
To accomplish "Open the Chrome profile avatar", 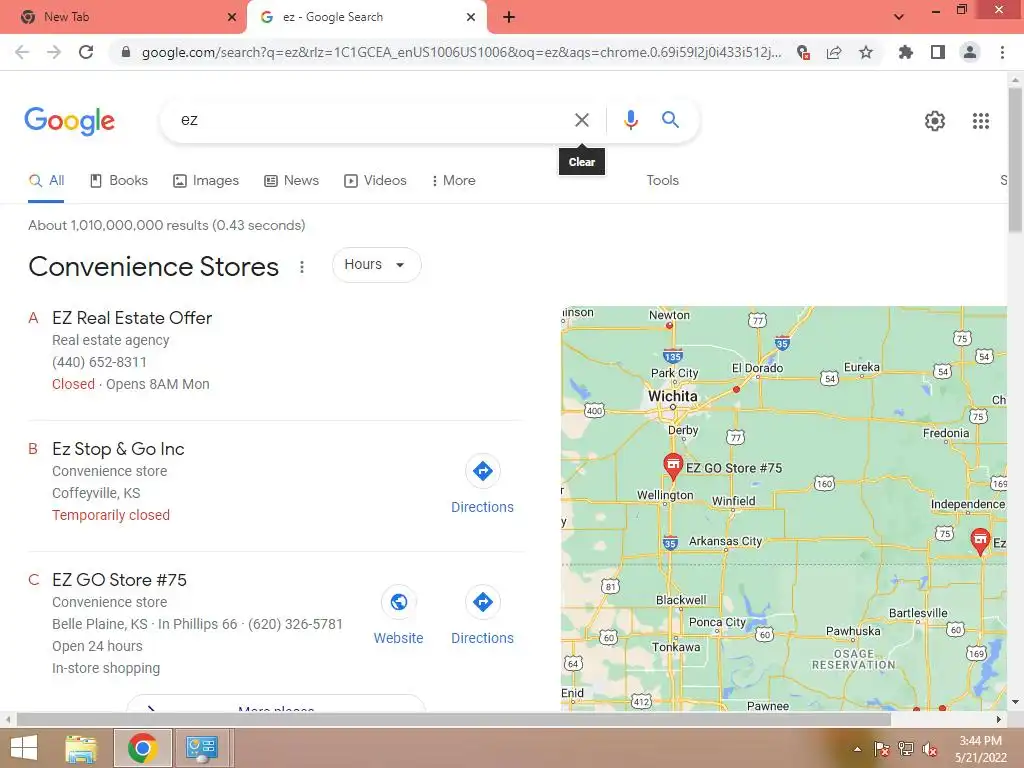I will 970,52.
